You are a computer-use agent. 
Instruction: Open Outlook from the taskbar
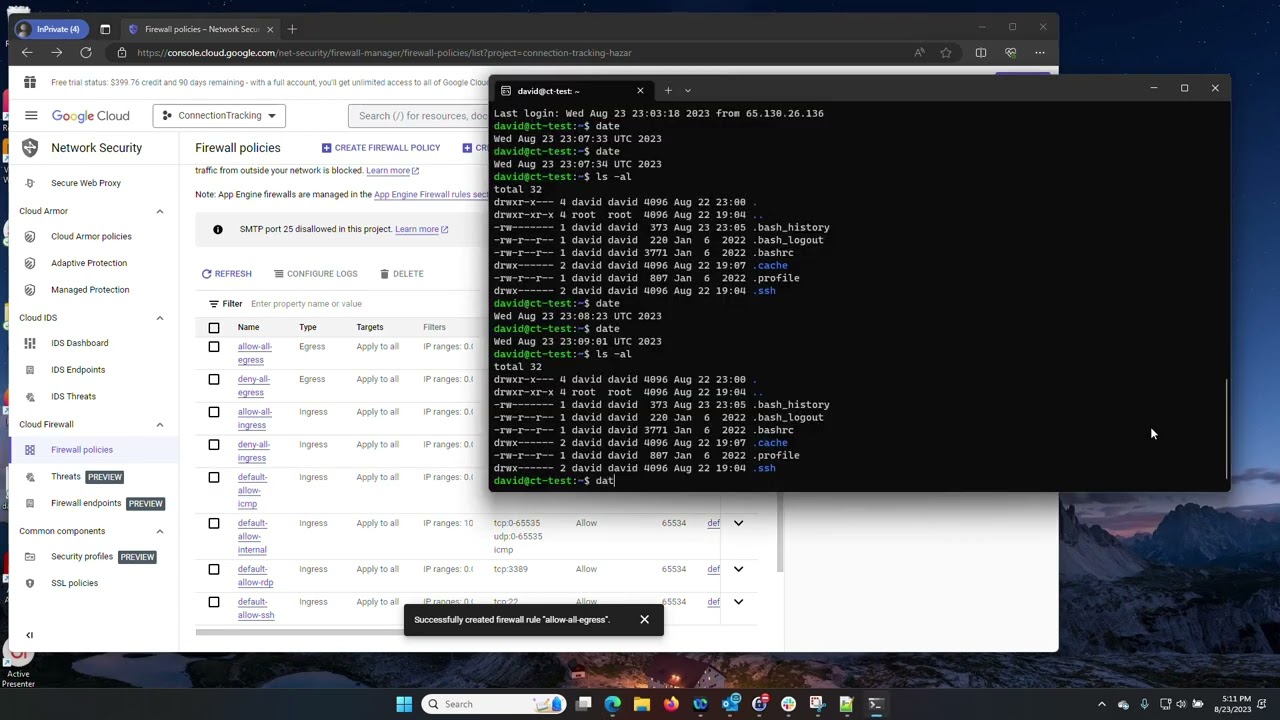pos(730,704)
